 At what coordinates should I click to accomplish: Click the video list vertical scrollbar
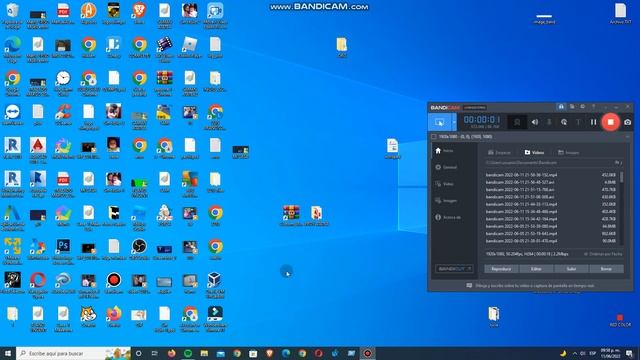point(622,208)
